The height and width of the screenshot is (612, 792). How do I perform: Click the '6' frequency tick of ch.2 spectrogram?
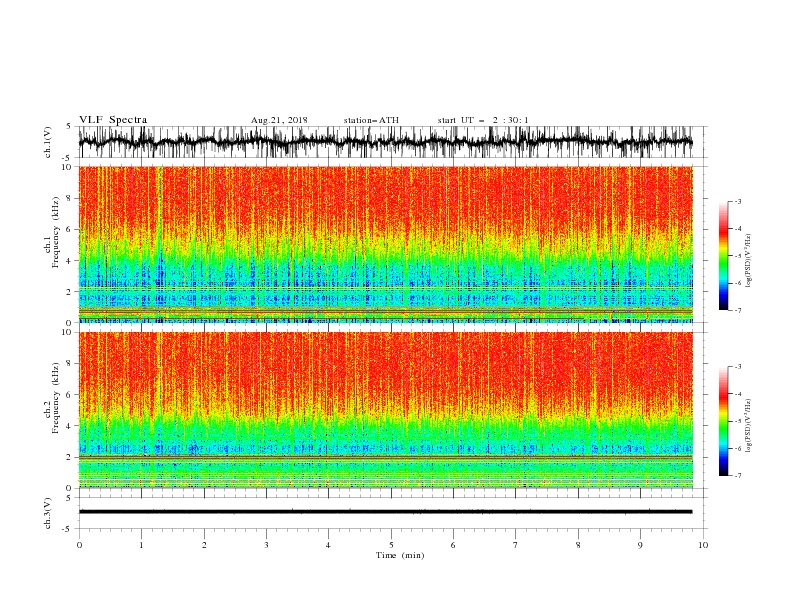click(68, 395)
